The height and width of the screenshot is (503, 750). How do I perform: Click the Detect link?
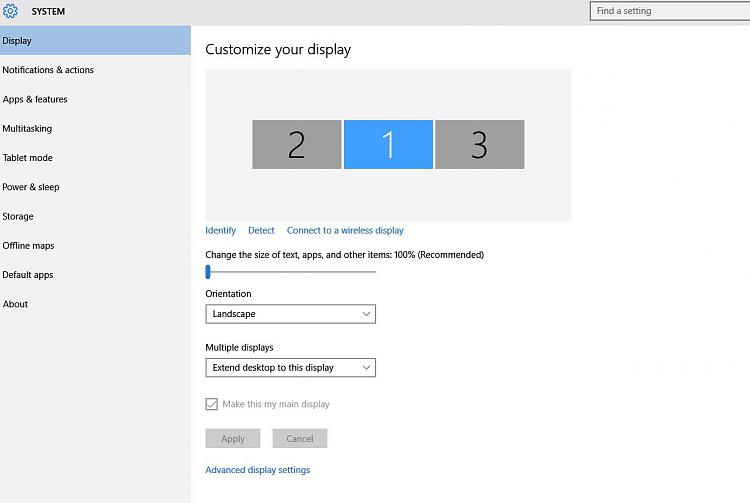pyautogui.click(x=261, y=230)
